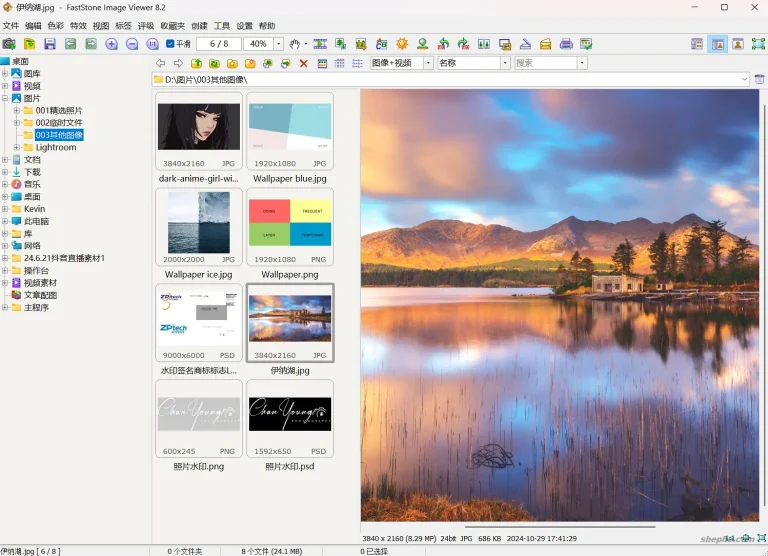
Task: Select the Lightroom folder in the tree
Action: (x=56, y=147)
